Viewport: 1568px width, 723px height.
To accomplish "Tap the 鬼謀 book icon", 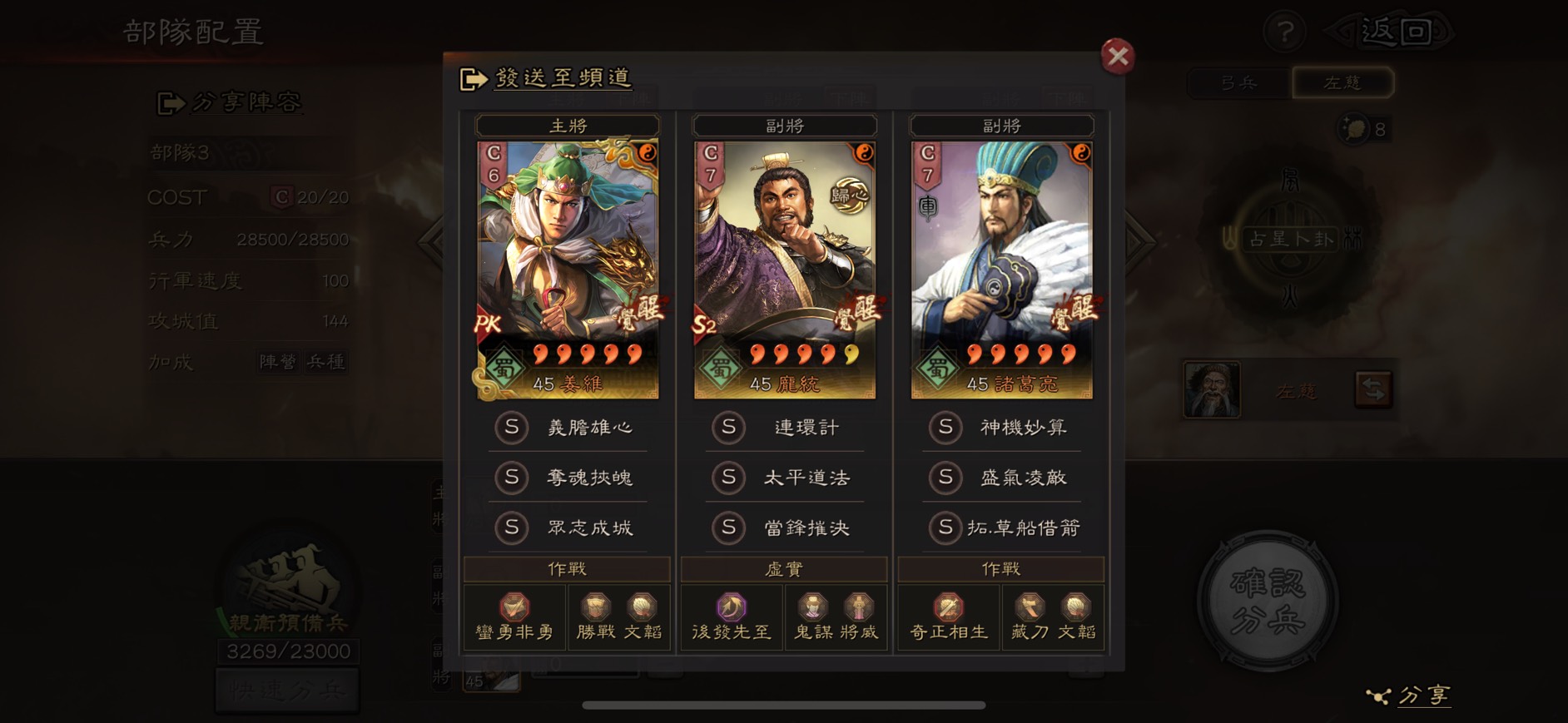I will tap(812, 607).
